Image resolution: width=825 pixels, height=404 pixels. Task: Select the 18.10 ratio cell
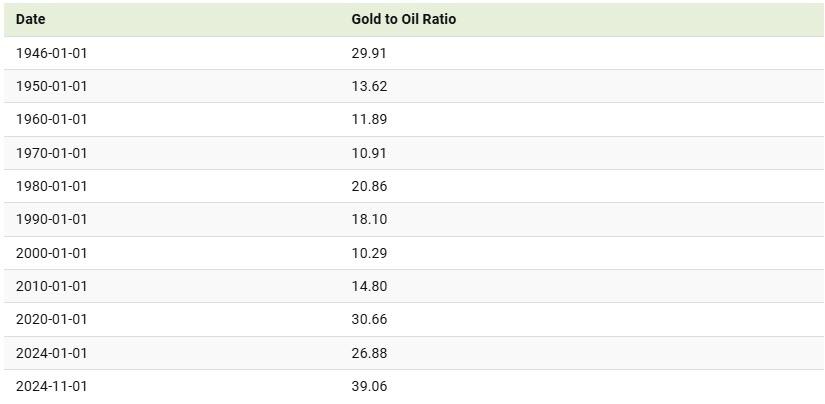(369, 219)
